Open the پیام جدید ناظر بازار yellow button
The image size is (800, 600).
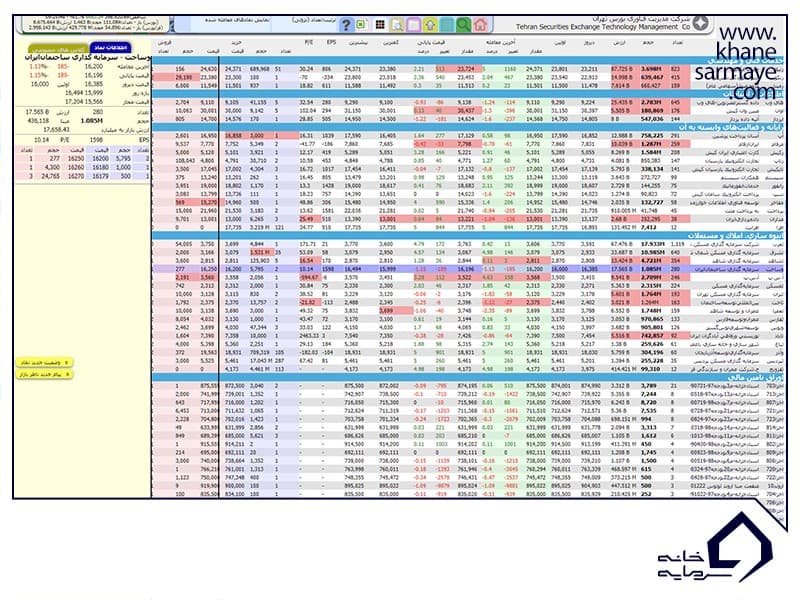(x=44, y=374)
